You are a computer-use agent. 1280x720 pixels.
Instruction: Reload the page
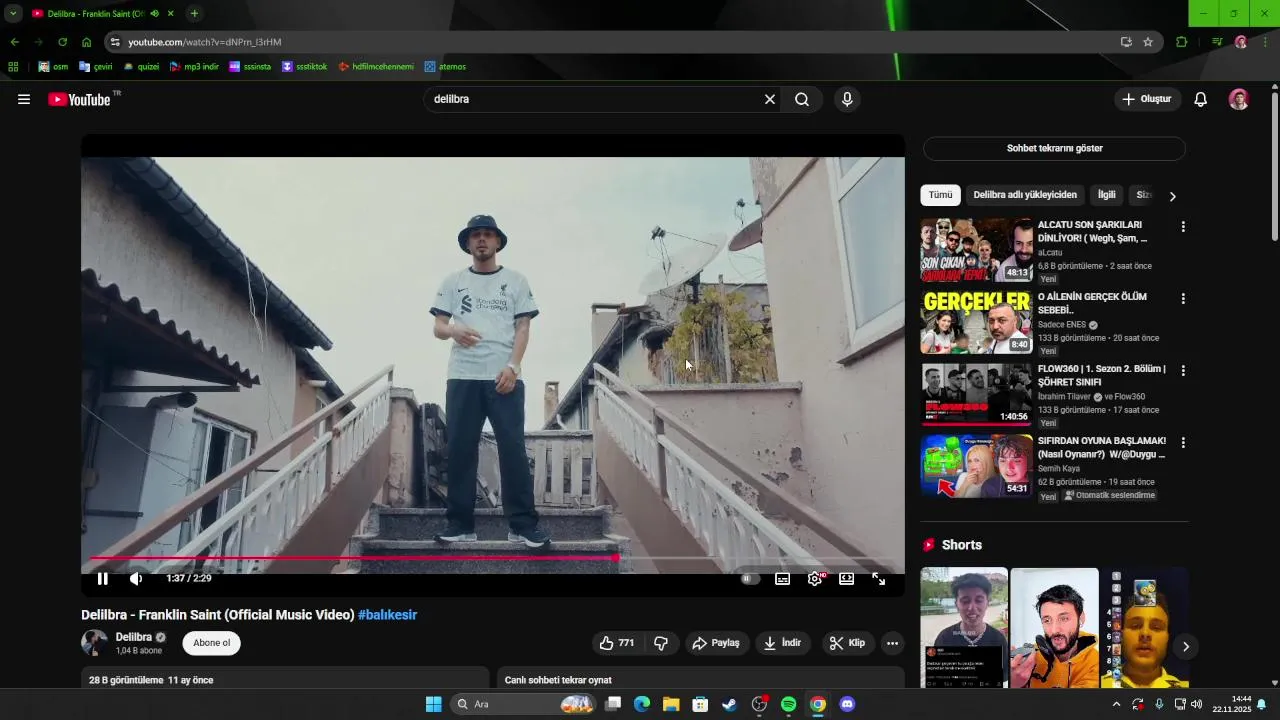[x=62, y=42]
